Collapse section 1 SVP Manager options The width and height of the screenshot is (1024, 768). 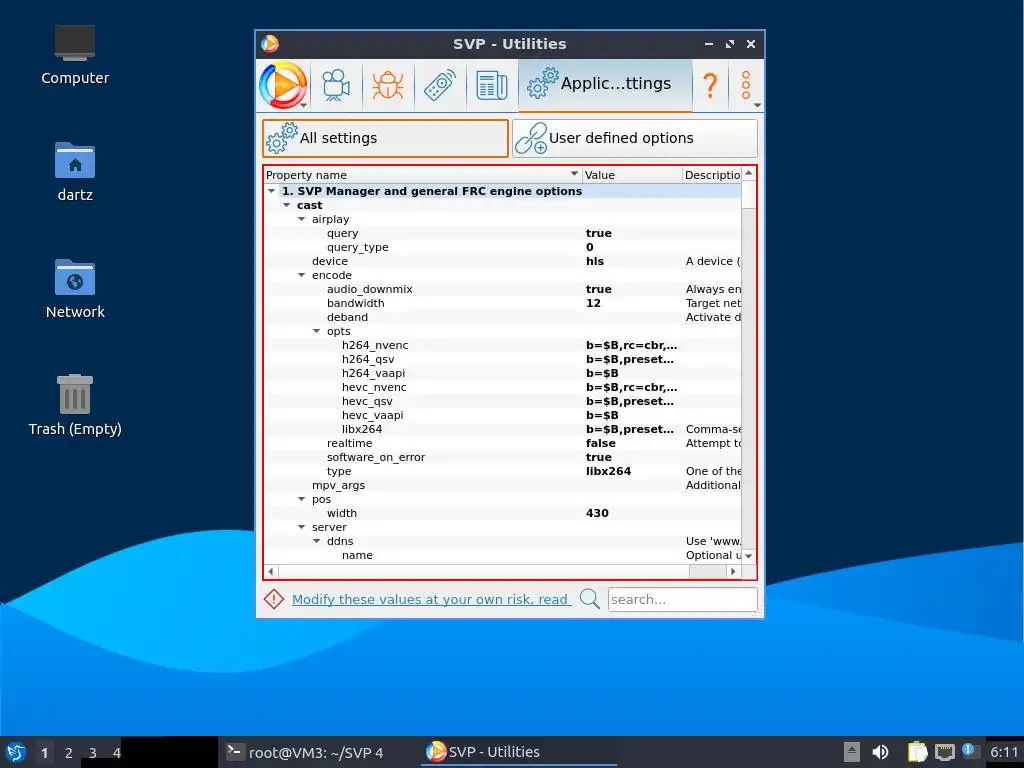coord(272,191)
